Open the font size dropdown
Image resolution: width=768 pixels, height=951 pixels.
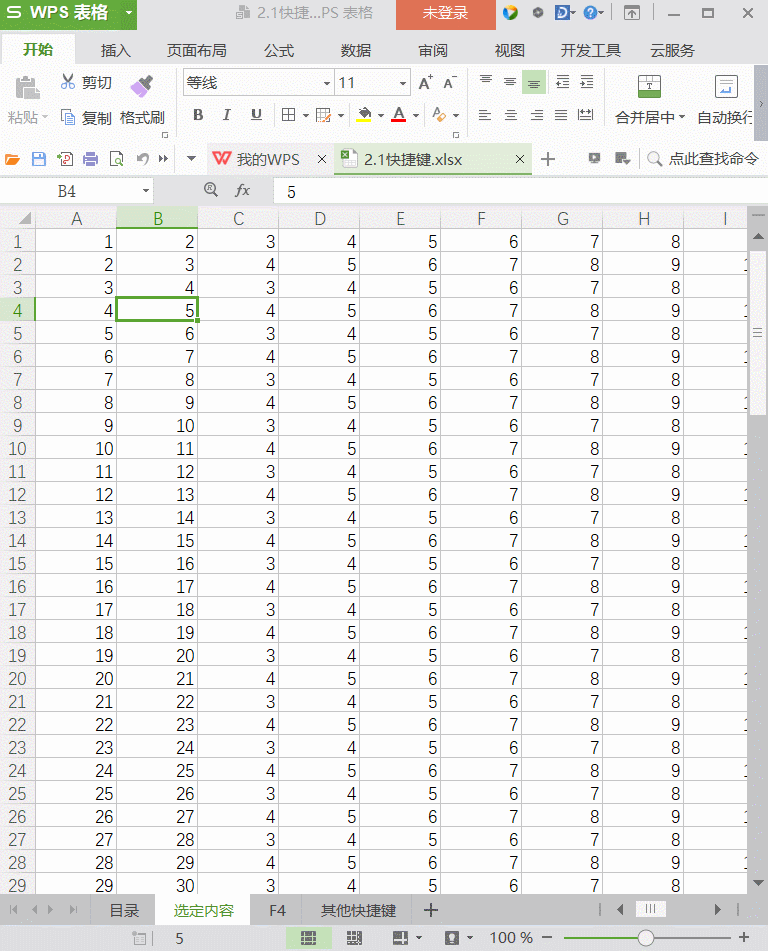click(403, 84)
